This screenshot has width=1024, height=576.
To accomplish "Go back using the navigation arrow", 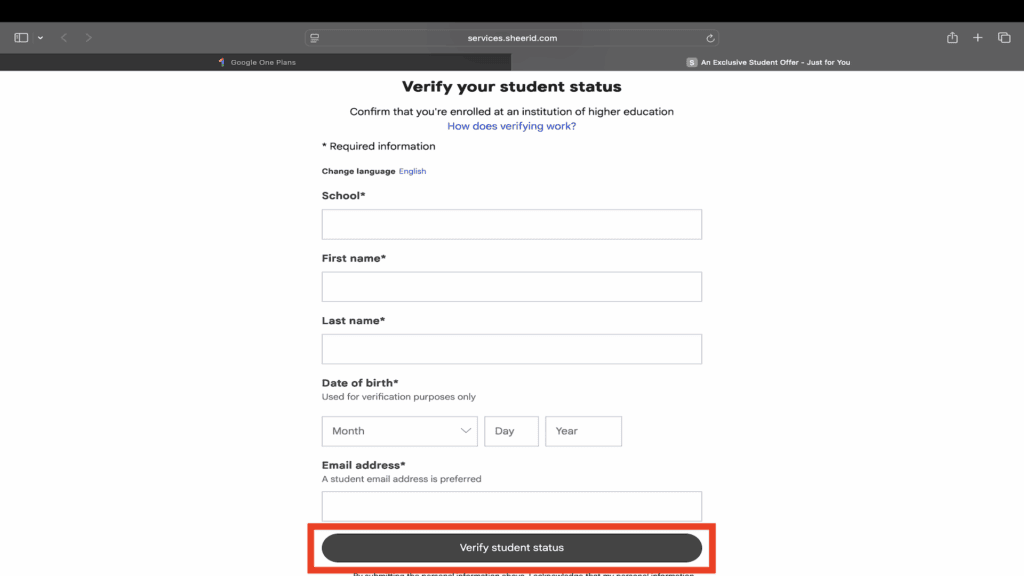I will point(63,37).
